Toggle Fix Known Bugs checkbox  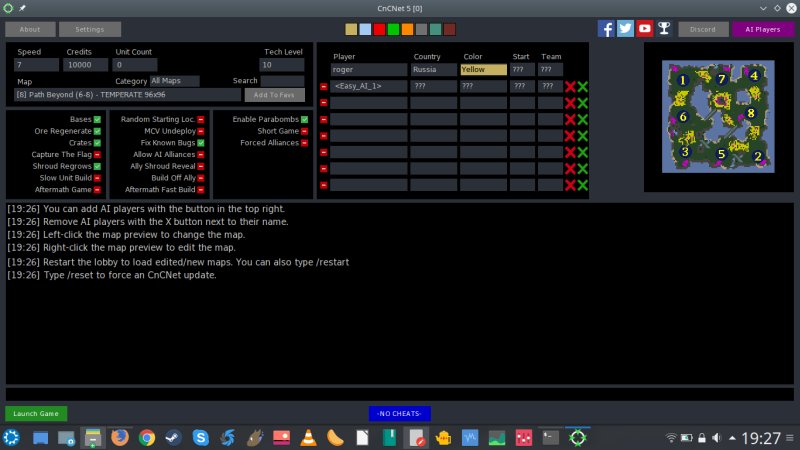coord(201,143)
